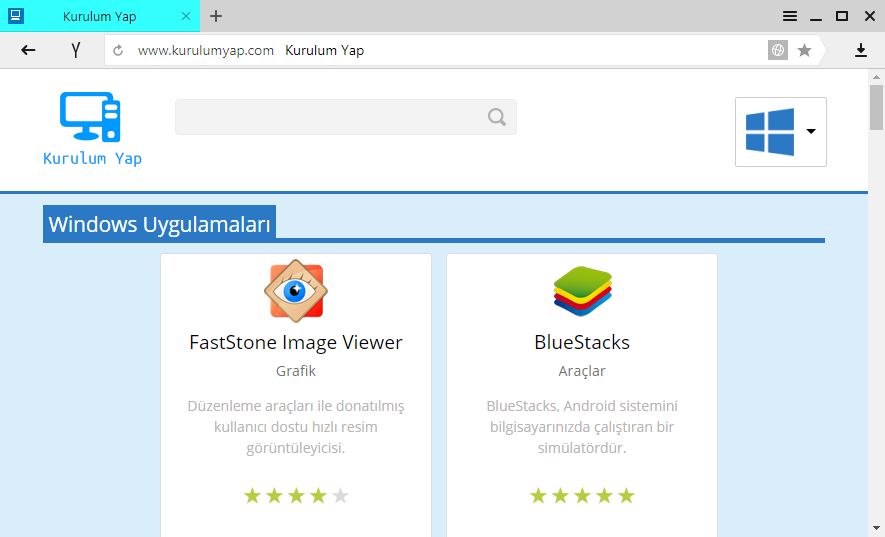Bookmark the page with the star icon

(804, 50)
